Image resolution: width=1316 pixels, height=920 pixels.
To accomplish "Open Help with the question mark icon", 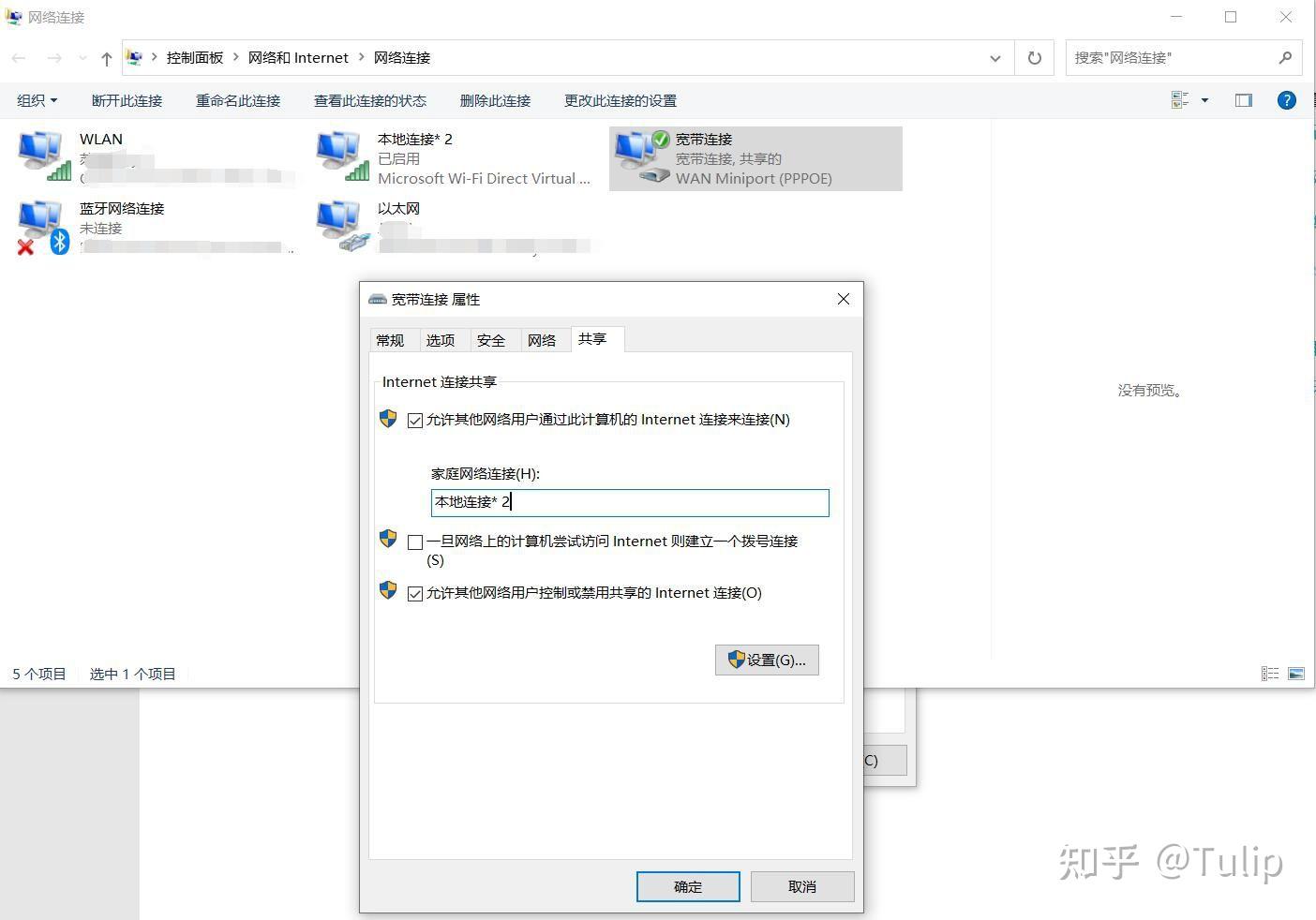I will 1287,100.
